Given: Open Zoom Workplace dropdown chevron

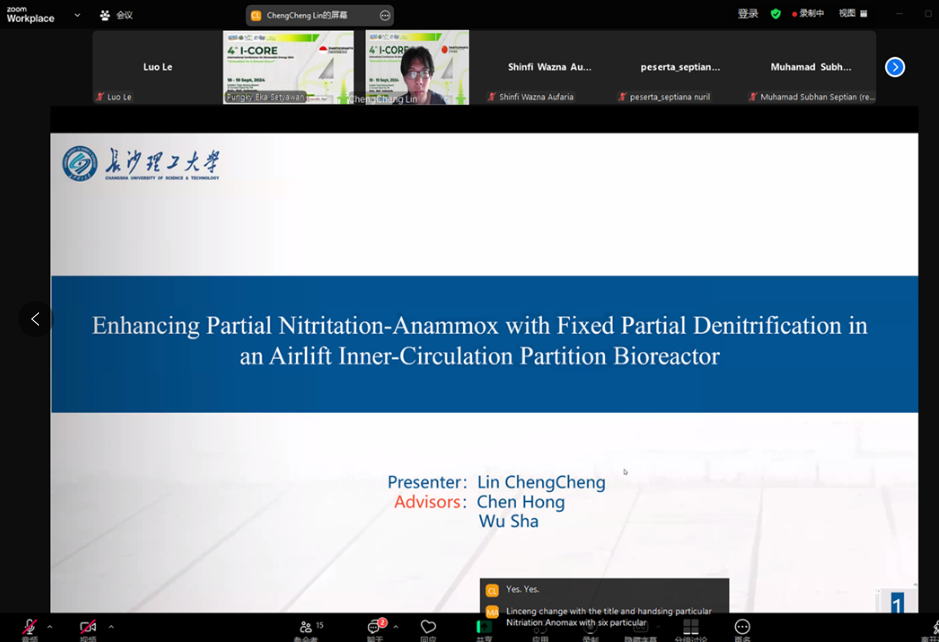Looking at the screenshot, I should 77,15.
